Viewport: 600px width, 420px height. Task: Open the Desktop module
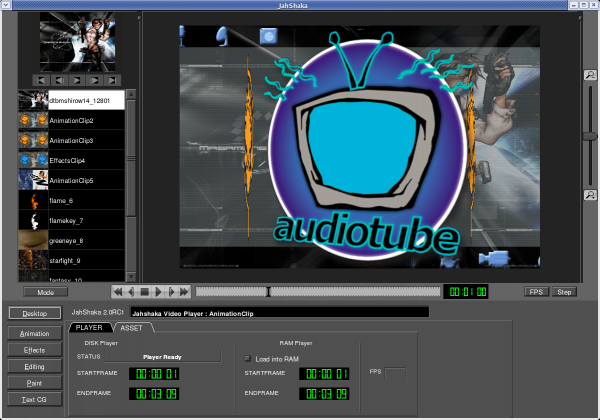(x=34, y=313)
